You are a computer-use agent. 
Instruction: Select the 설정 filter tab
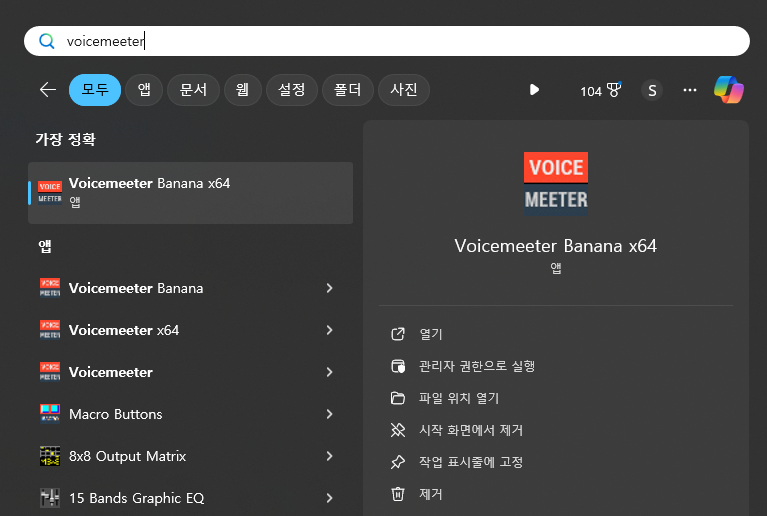click(292, 90)
